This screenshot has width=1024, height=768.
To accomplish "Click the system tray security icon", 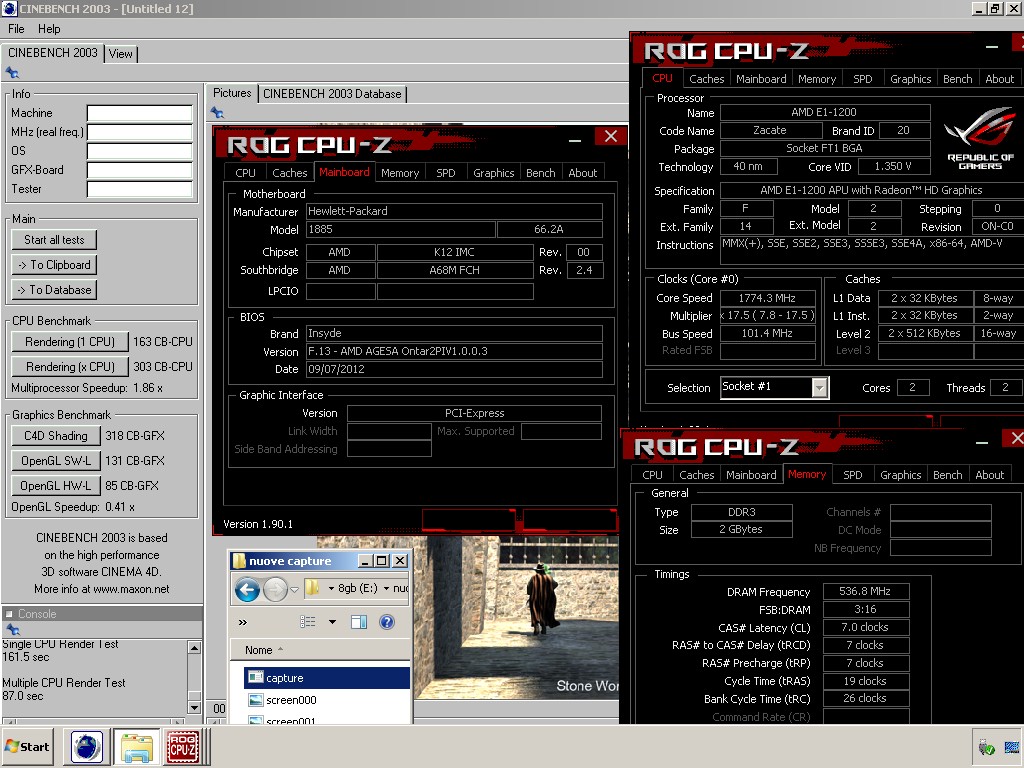I will 986,747.
